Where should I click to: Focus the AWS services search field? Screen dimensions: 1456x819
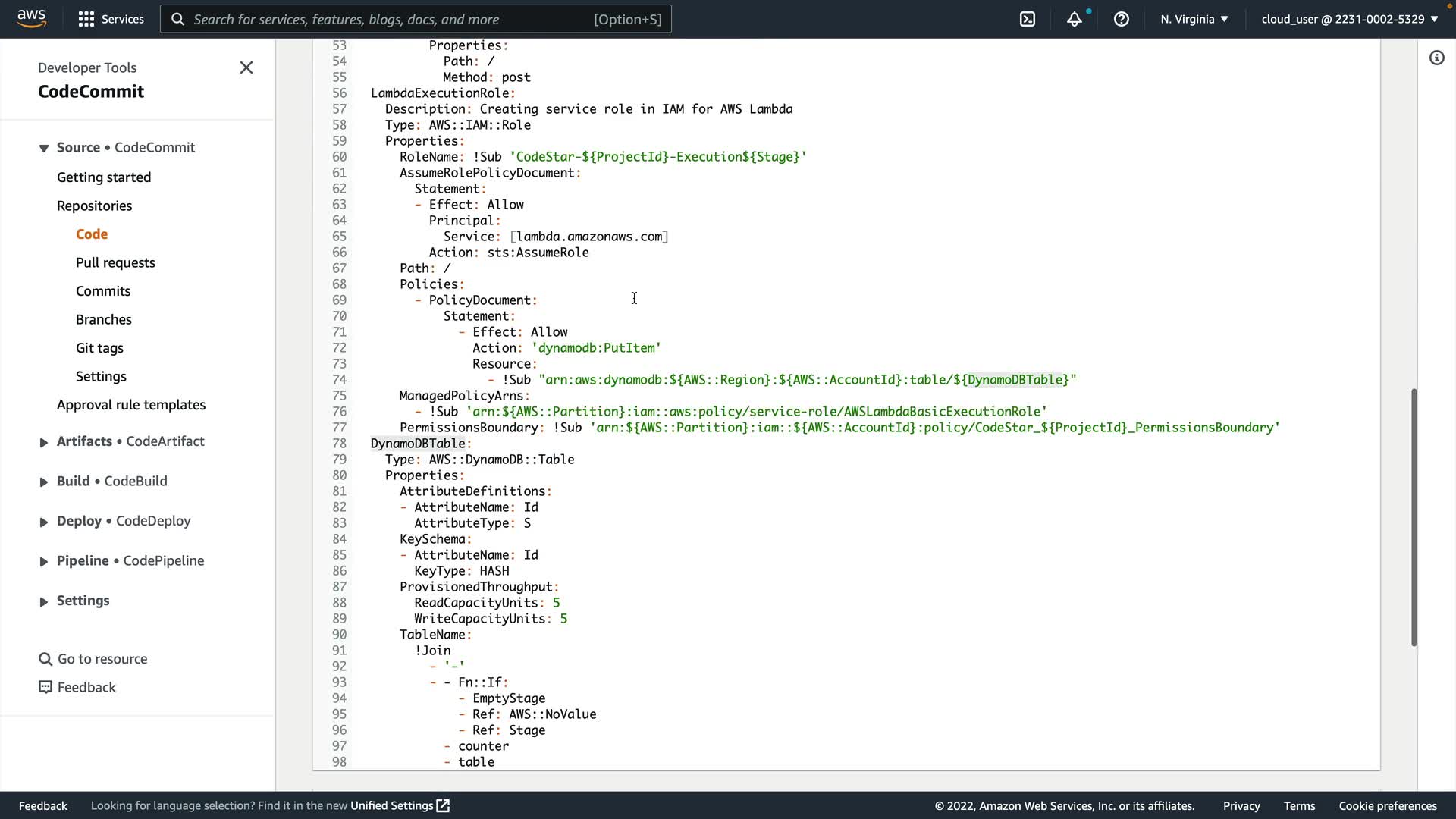[x=391, y=19]
